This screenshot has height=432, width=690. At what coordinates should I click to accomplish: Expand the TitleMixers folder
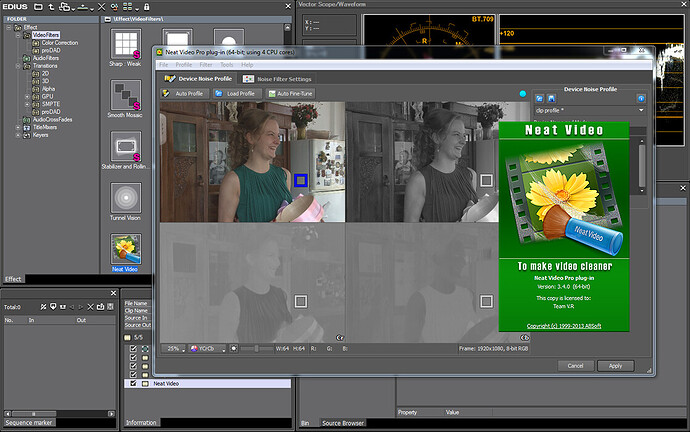pyautogui.click(x=18, y=127)
